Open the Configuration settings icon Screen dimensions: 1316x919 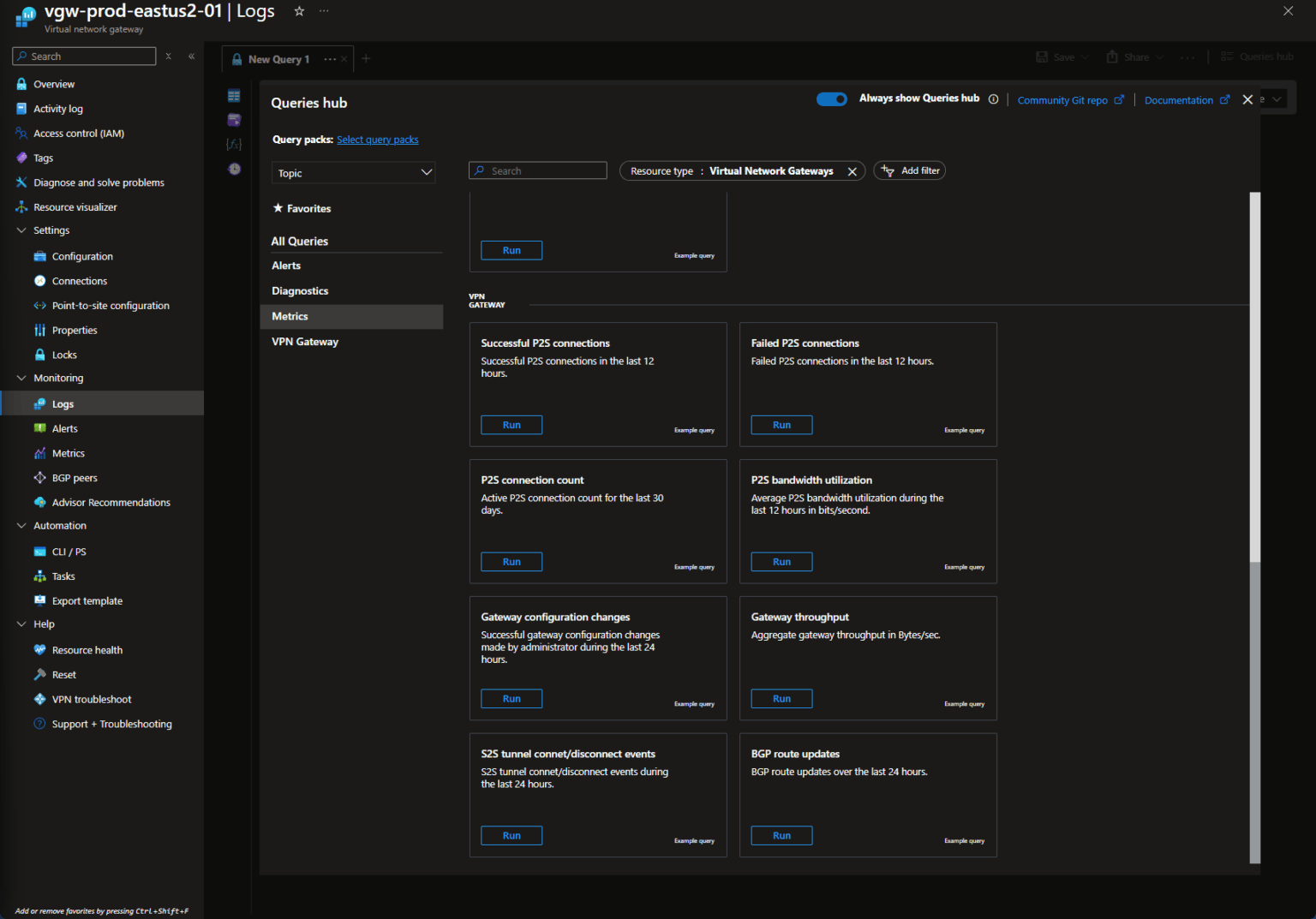pos(39,256)
